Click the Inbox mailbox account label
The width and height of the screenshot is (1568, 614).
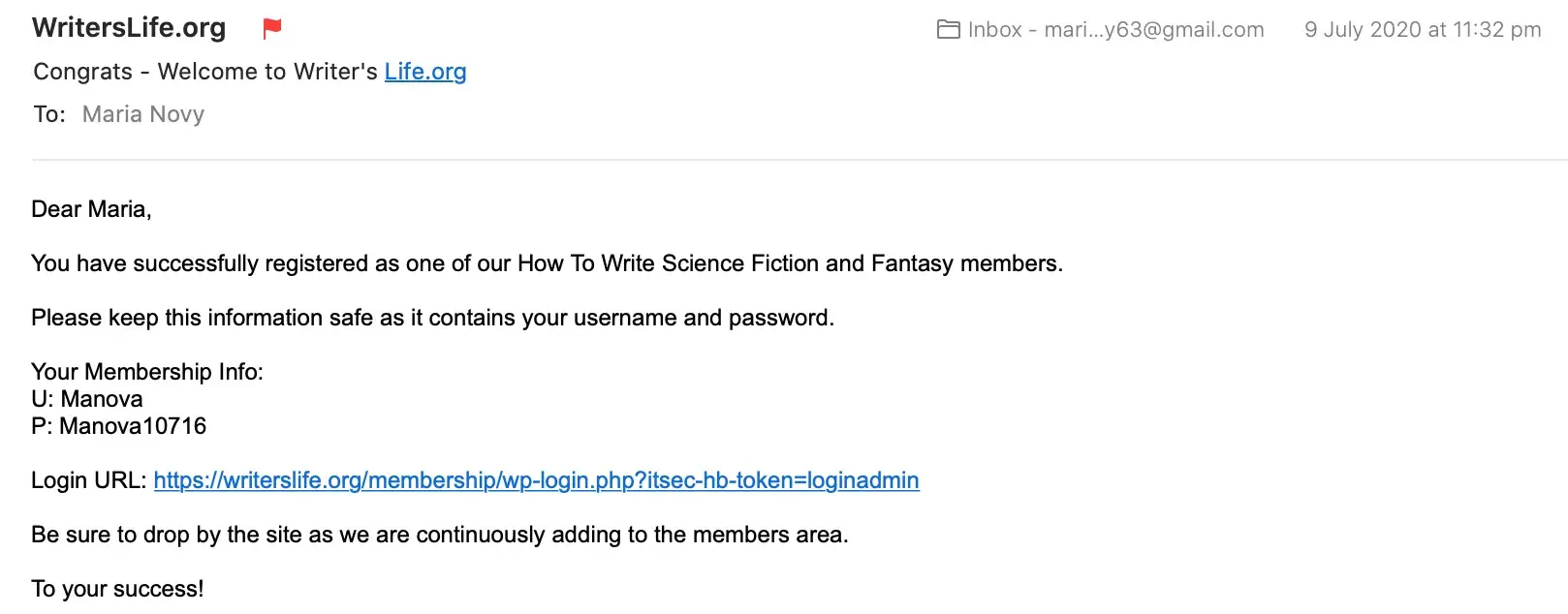(1115, 30)
